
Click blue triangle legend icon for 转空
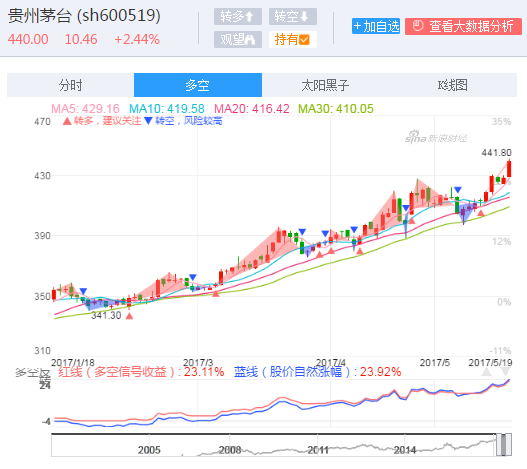click(148, 121)
